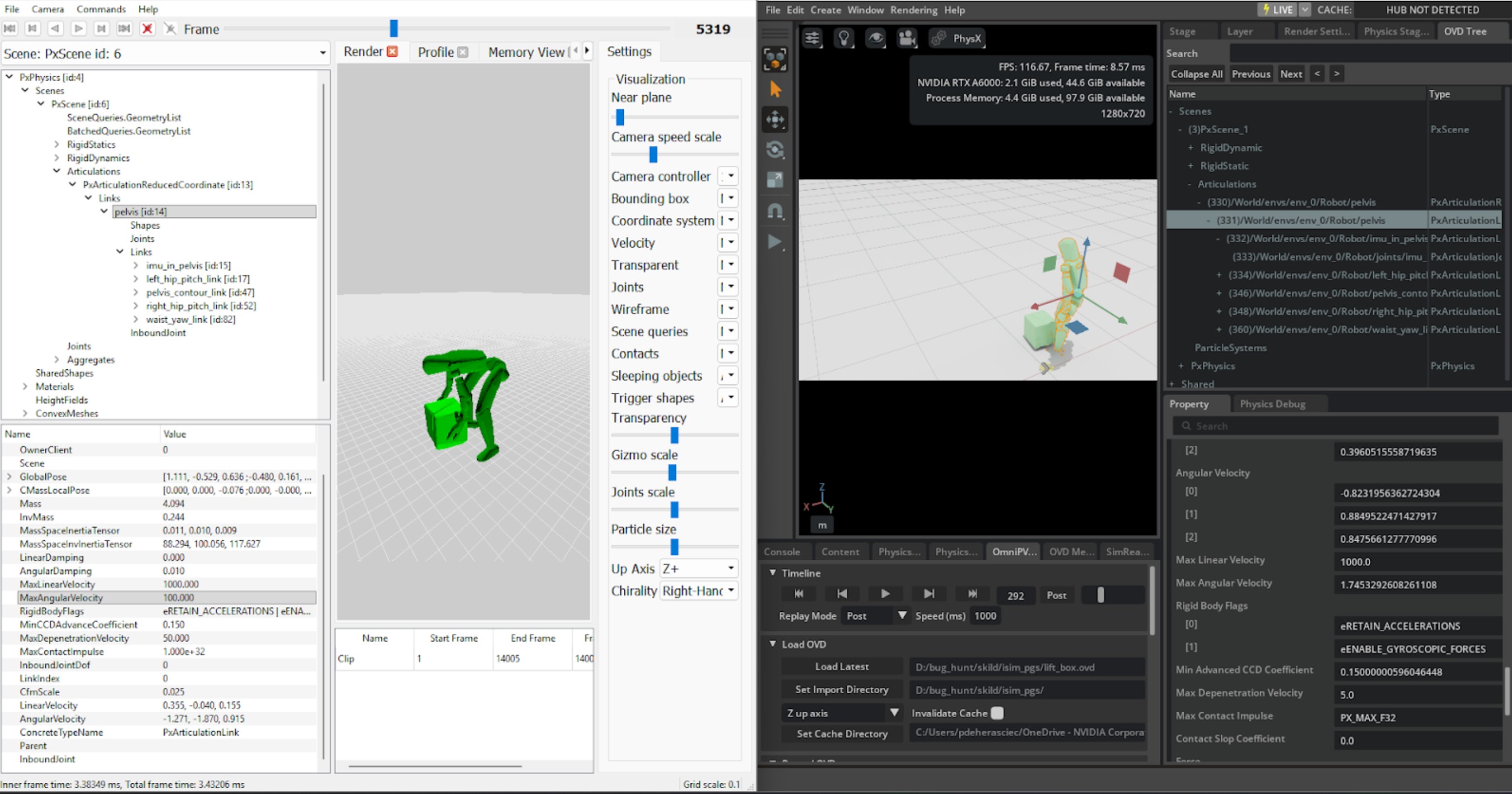
Task: Open the Commands menu
Action: (x=100, y=9)
